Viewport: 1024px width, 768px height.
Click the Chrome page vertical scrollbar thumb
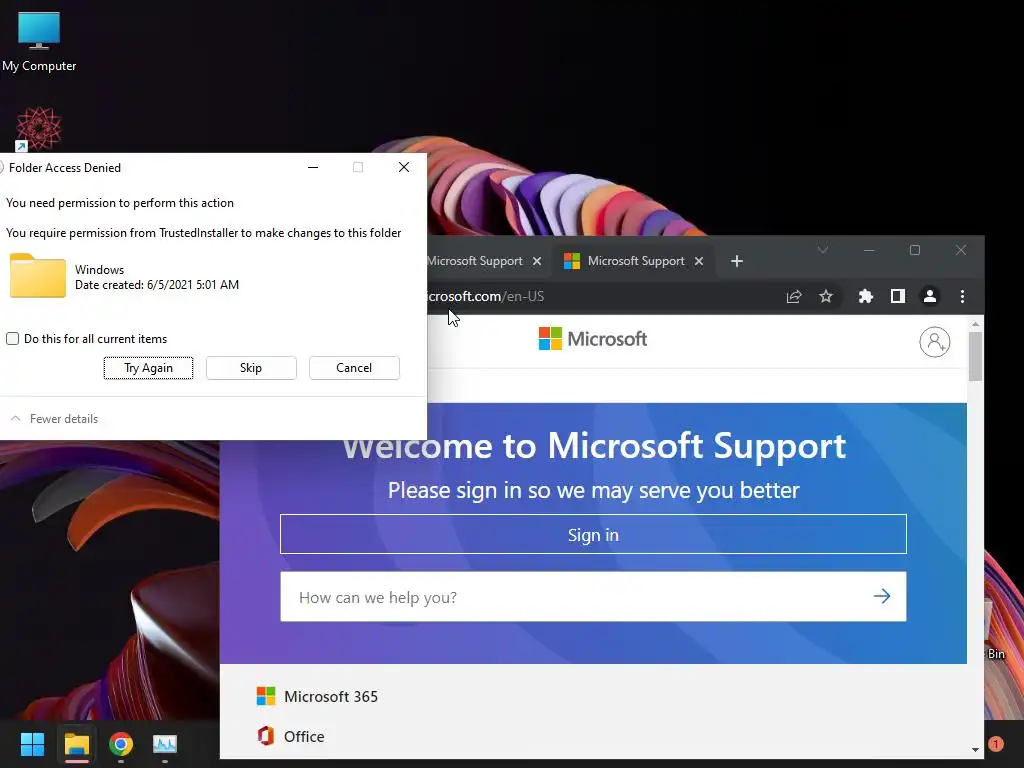coord(975,356)
